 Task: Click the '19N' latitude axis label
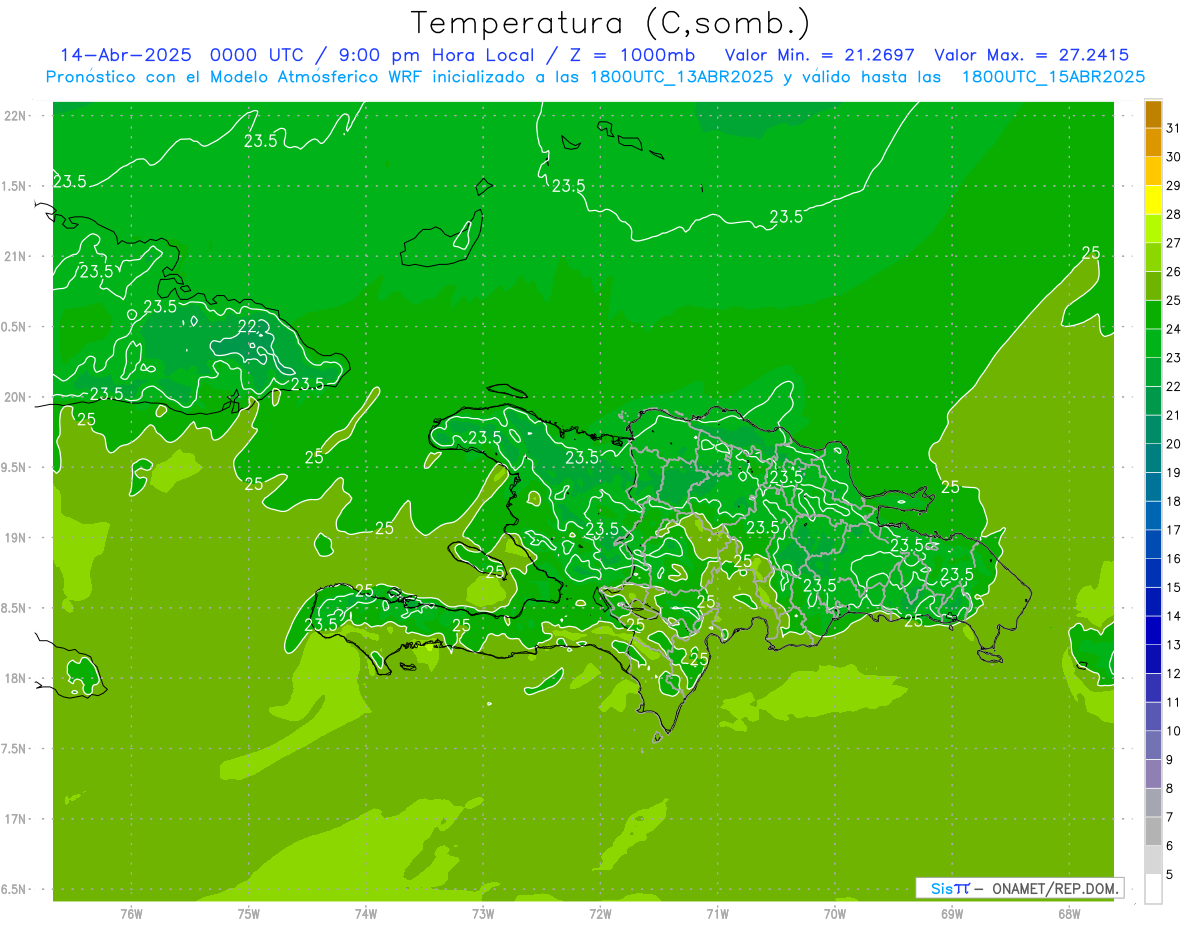[x=16, y=537]
